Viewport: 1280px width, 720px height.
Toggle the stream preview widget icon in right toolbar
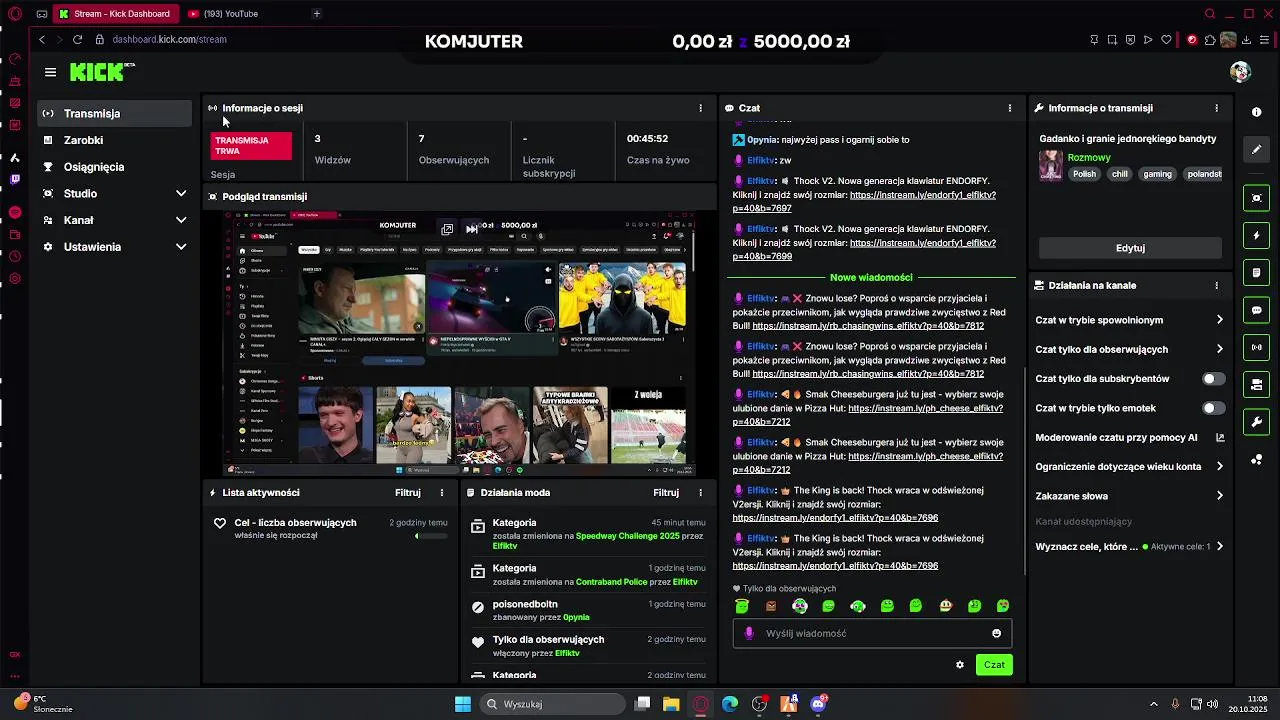pos(1257,198)
